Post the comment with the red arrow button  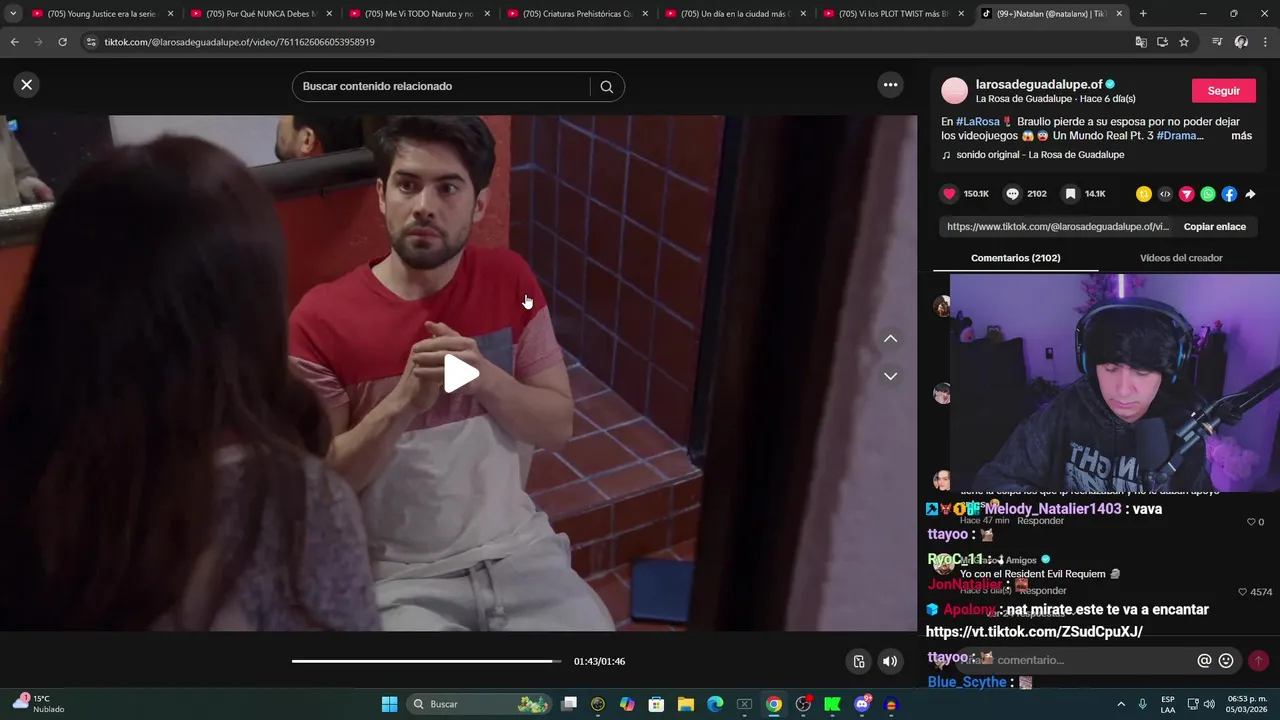1258,661
